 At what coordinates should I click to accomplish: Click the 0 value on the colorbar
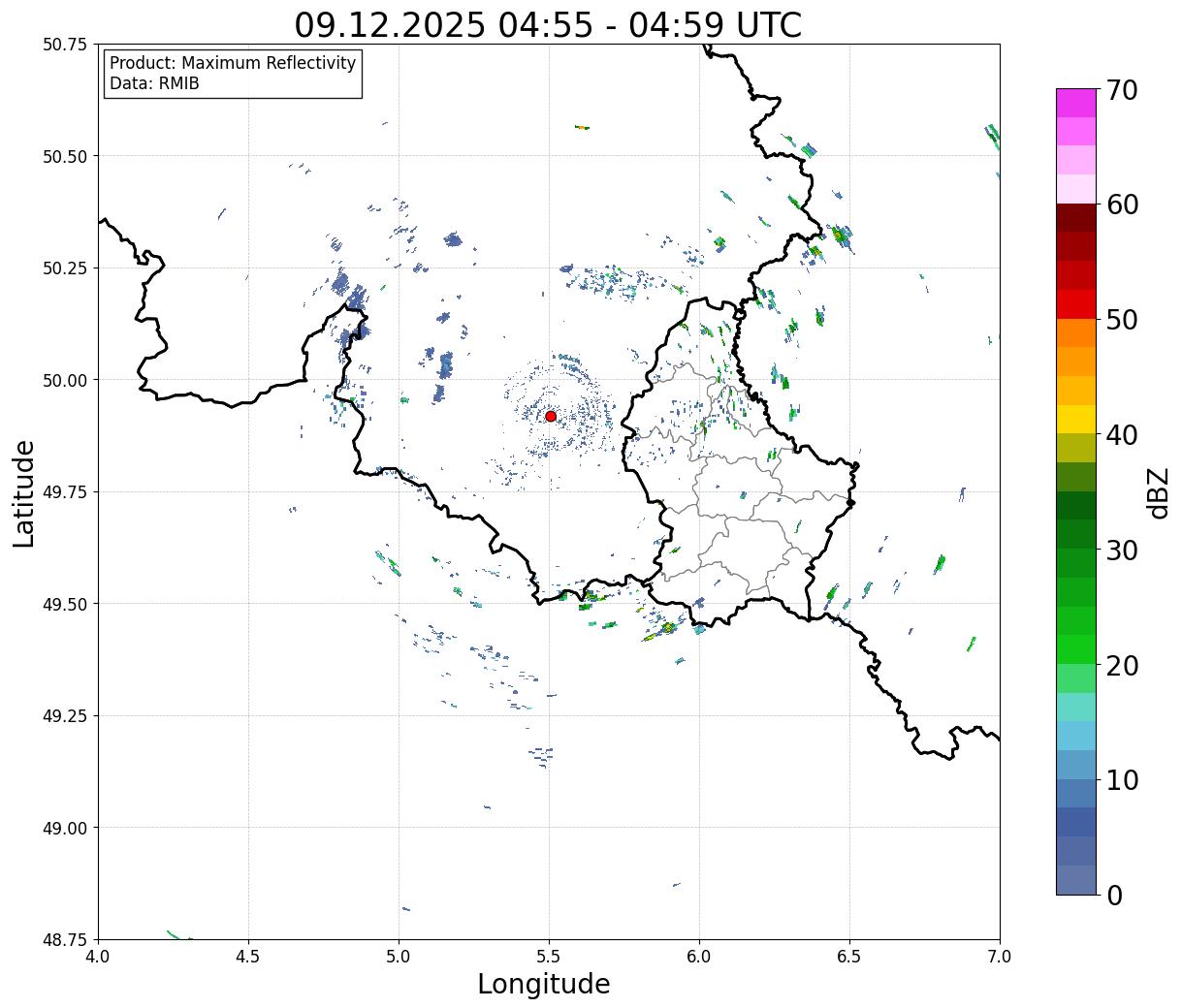tap(1114, 895)
